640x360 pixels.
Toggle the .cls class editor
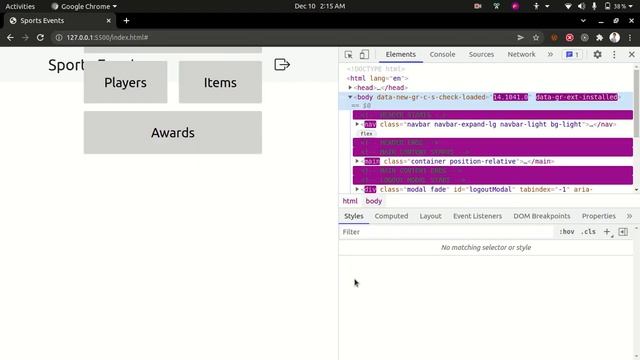[x=588, y=232]
